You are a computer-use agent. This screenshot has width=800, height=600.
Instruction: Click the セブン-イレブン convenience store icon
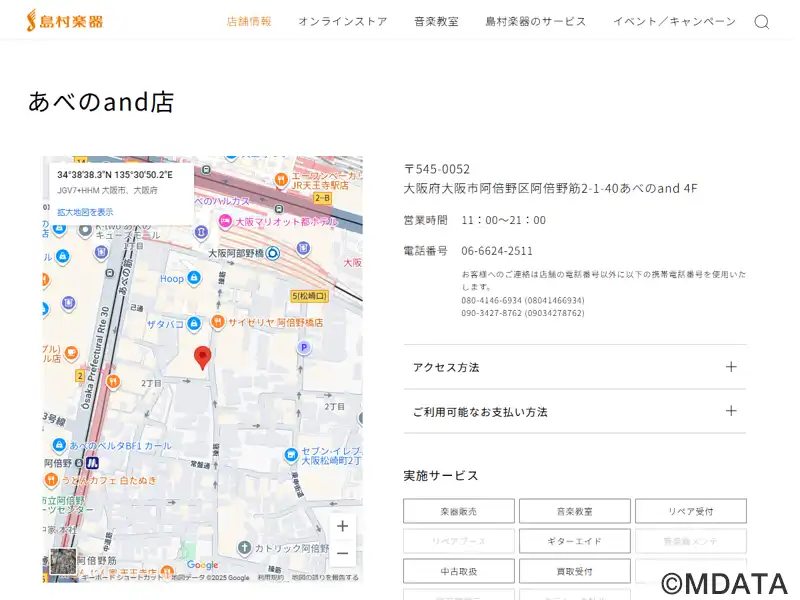pos(291,455)
